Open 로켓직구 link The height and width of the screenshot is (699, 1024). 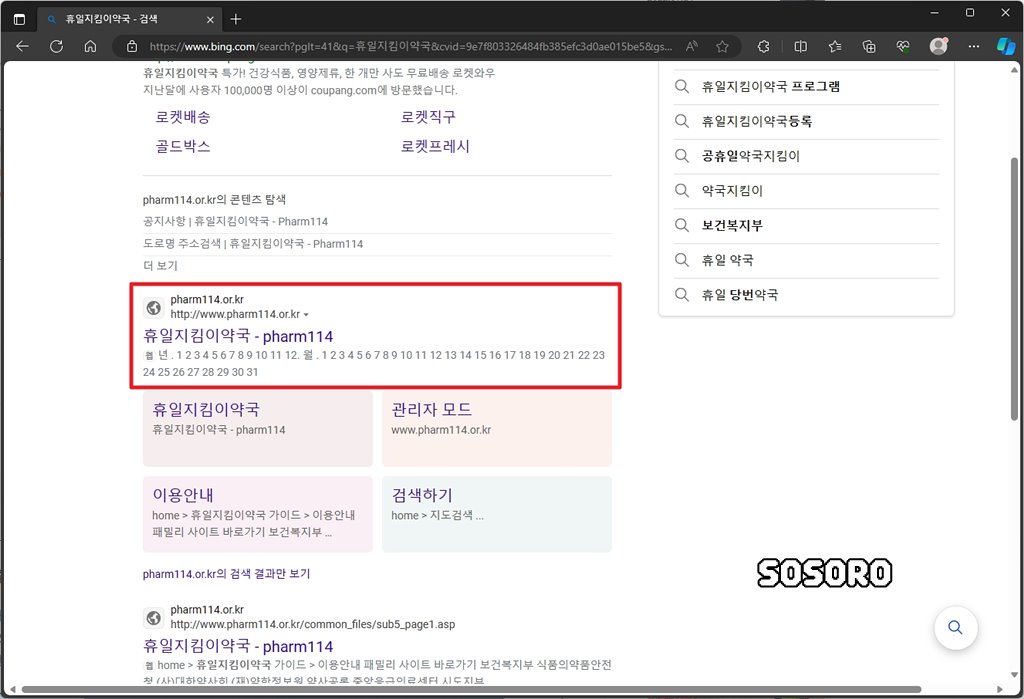(x=428, y=117)
